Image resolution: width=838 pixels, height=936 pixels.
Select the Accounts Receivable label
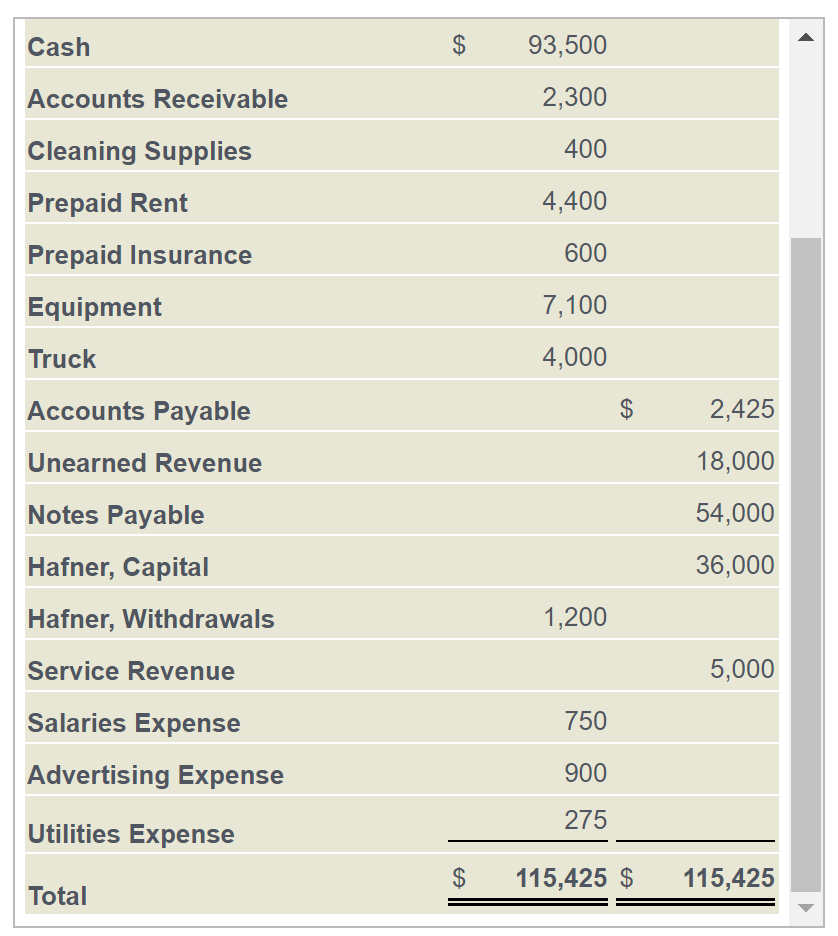click(x=157, y=99)
